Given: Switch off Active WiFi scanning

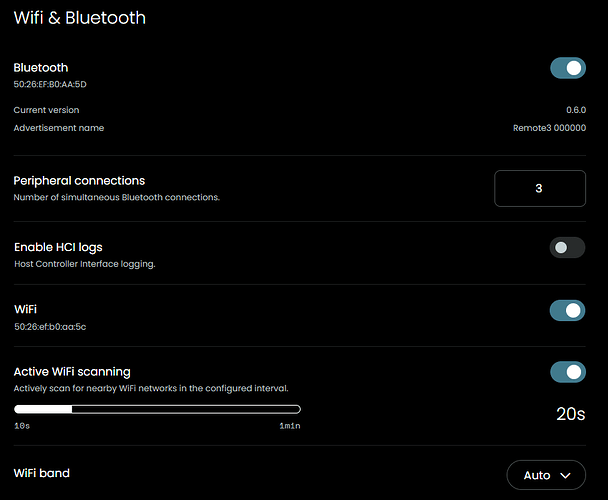Looking at the screenshot, I should click(x=568, y=372).
